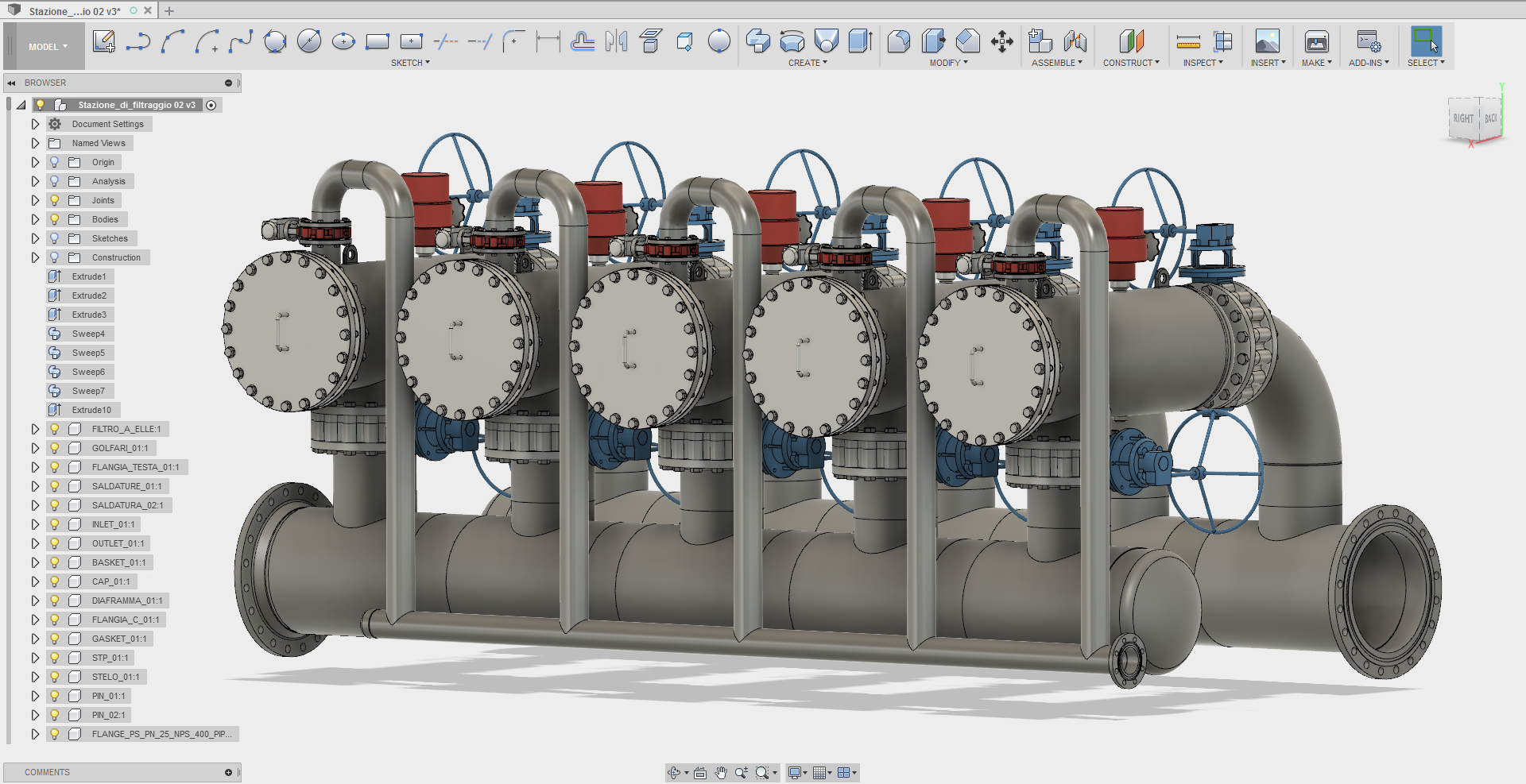Select the Sketch Dimension tool

[x=548, y=41]
